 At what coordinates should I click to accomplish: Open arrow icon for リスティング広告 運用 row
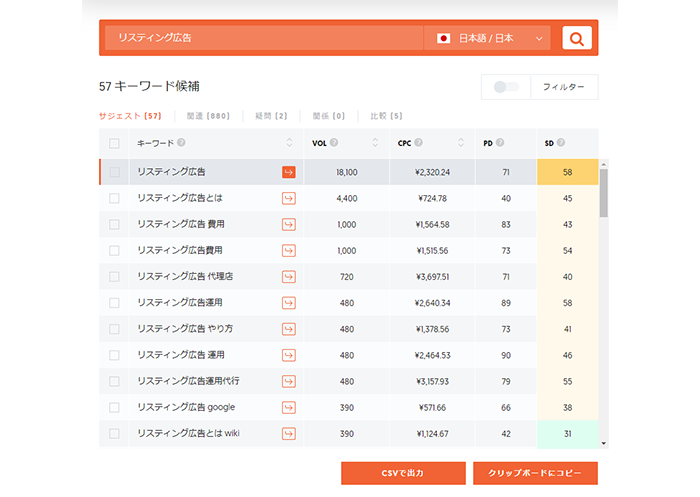tap(289, 355)
